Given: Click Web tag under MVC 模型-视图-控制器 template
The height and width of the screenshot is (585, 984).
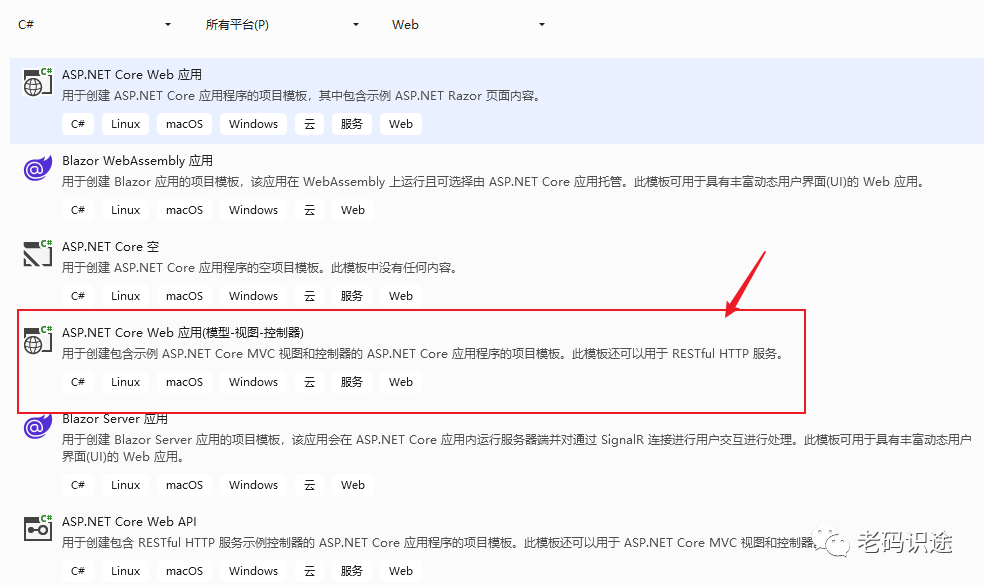Looking at the screenshot, I should point(401,382).
